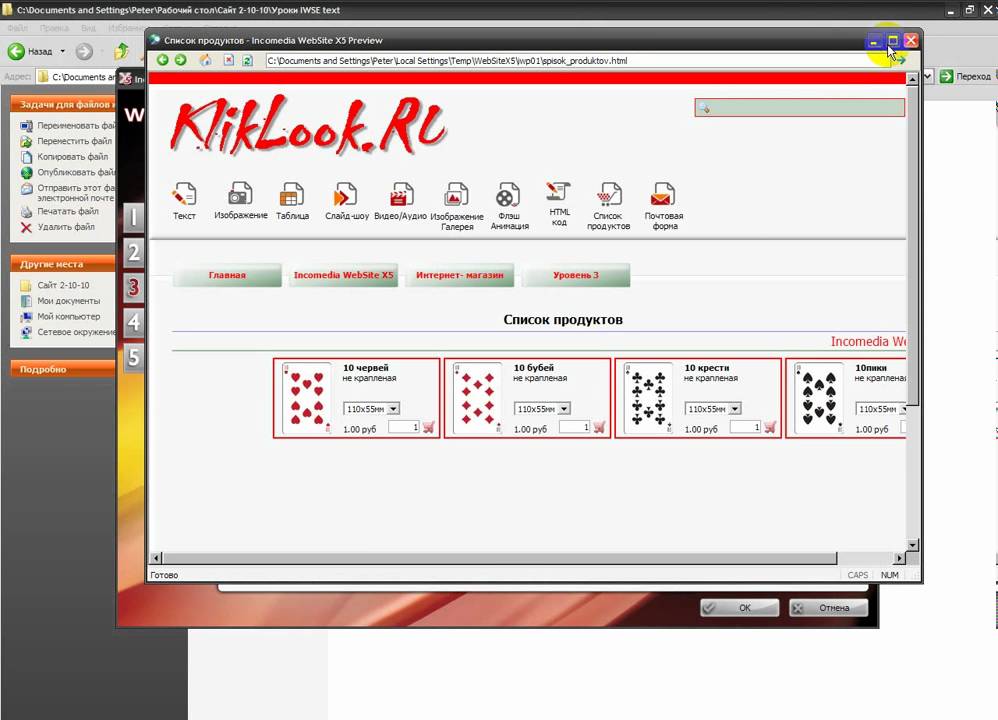This screenshot has width=998, height=720.
Task: Click step 4 in the WebSite X5 sidebar
Action: click(133, 321)
